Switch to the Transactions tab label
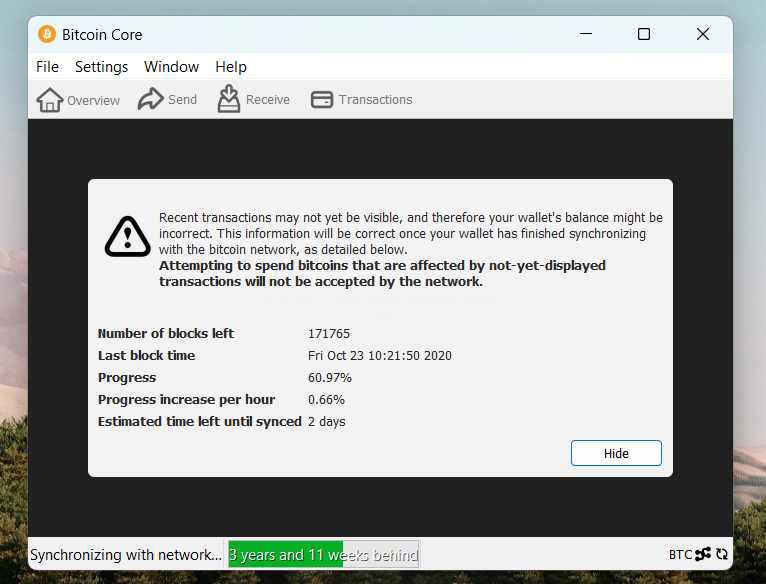 pyautogui.click(x=376, y=100)
